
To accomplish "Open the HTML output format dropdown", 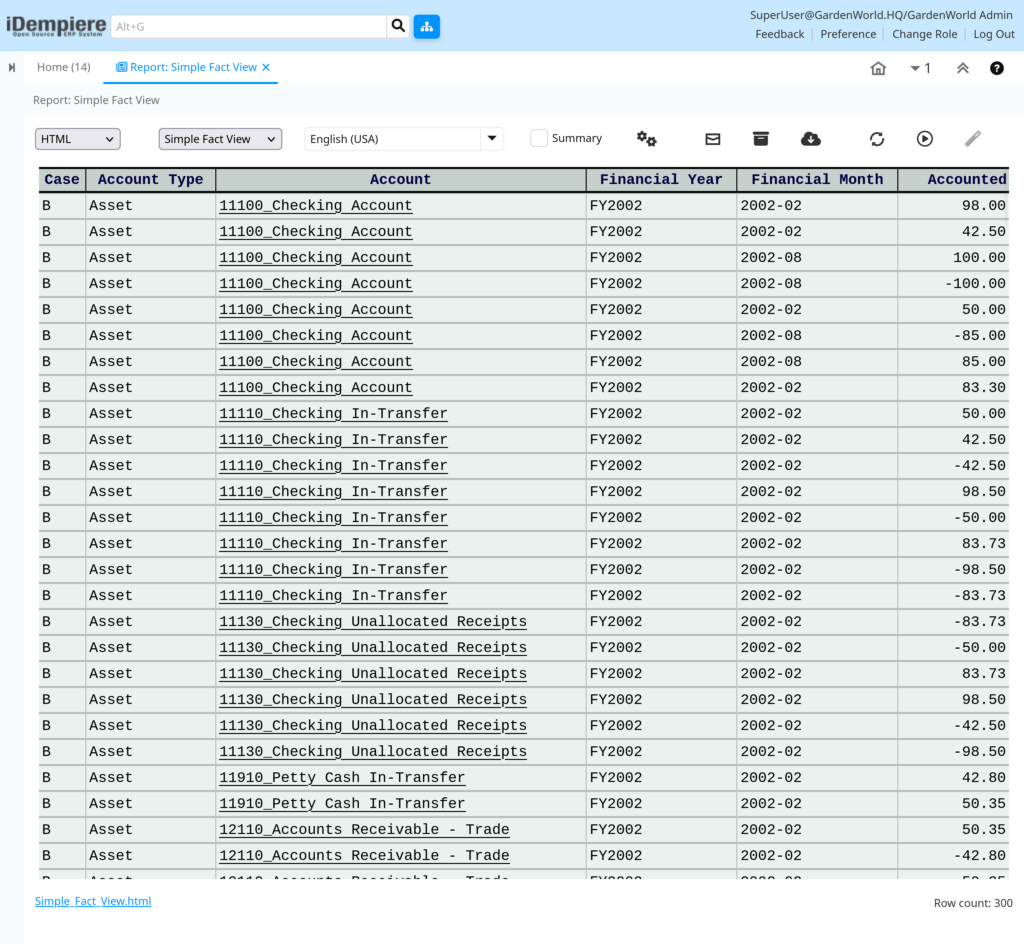I will (78, 139).
